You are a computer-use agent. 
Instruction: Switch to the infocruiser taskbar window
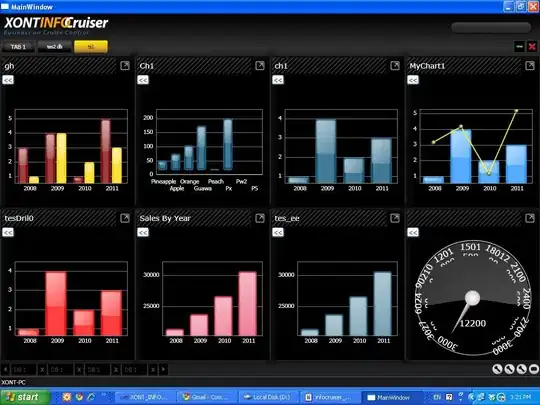tap(330, 397)
